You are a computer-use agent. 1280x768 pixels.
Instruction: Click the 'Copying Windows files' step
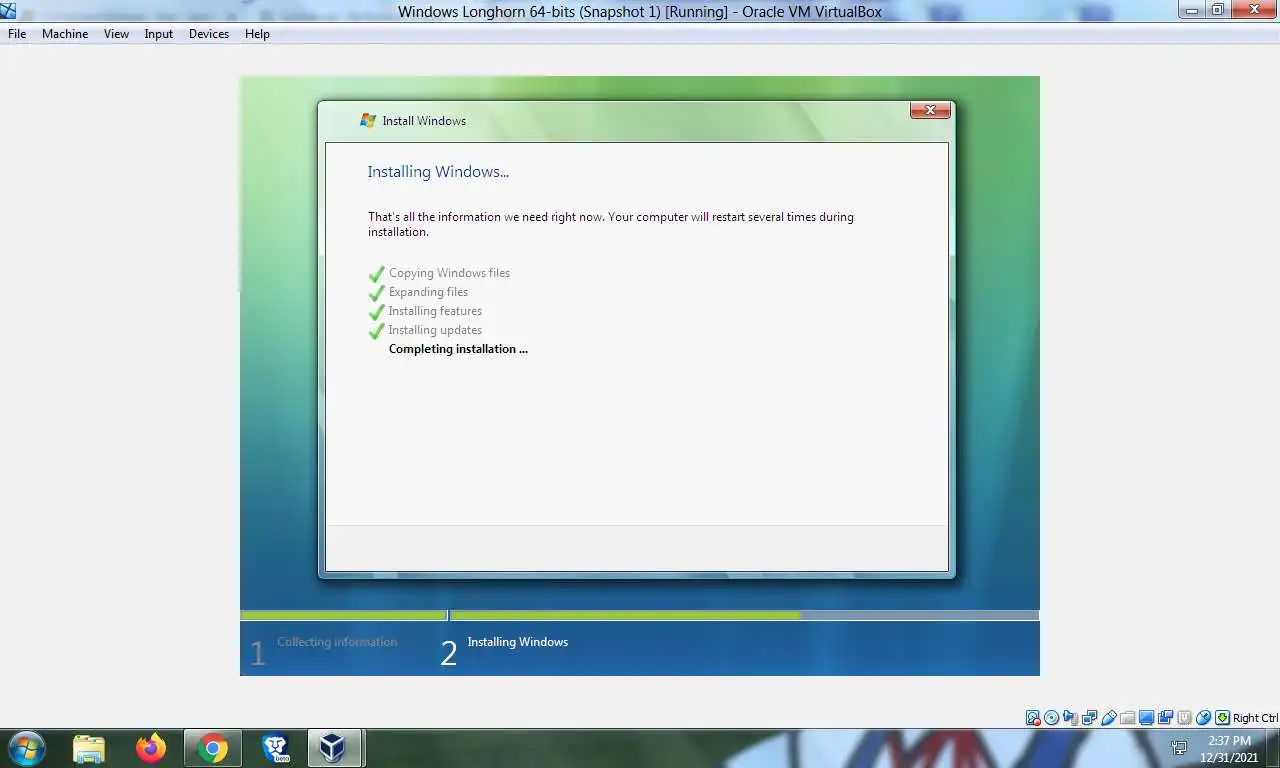[x=449, y=273]
